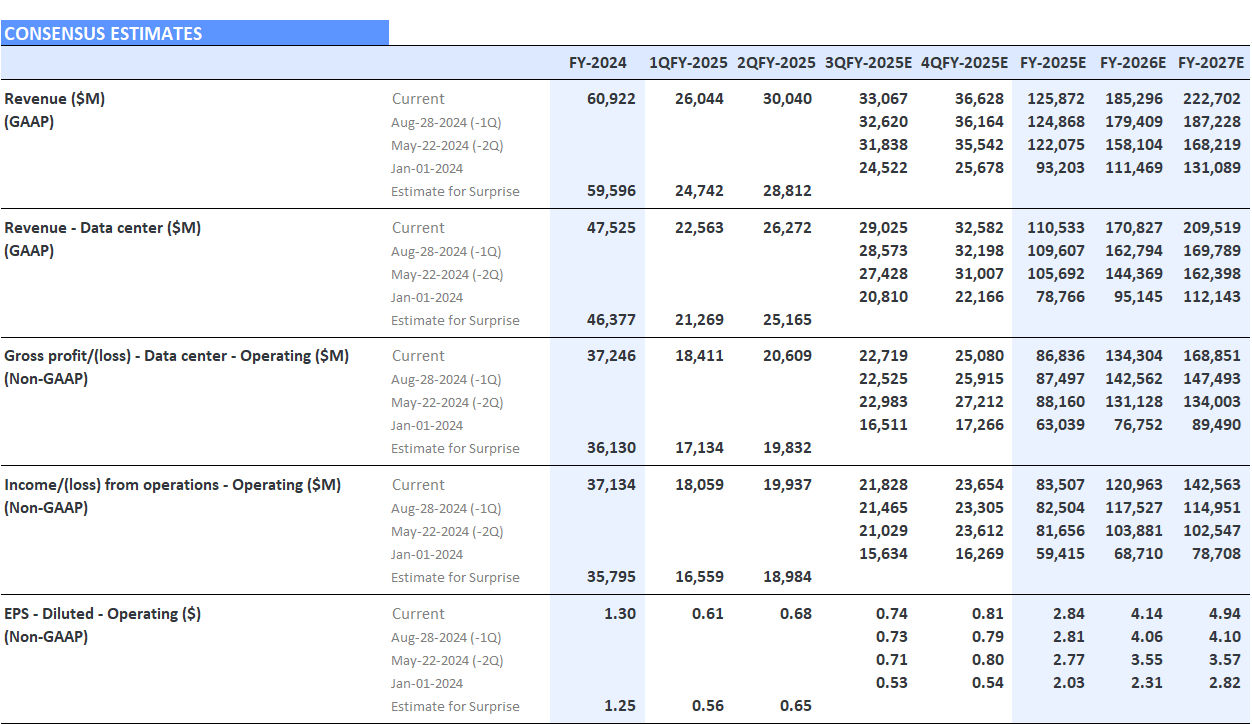Select the 3QFY-2025E column header
This screenshot has width=1252, height=724.
click(x=868, y=62)
